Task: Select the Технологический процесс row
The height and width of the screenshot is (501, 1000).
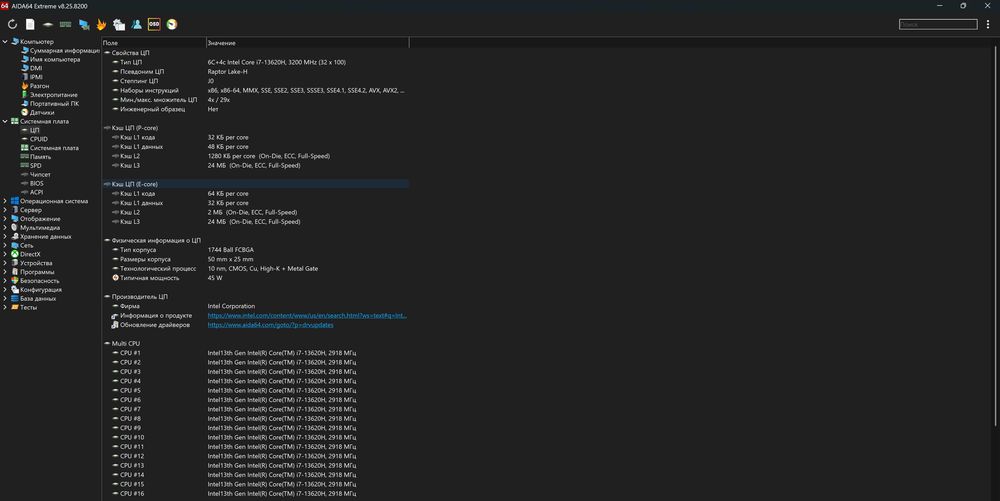Action: pyautogui.click(x=255, y=268)
